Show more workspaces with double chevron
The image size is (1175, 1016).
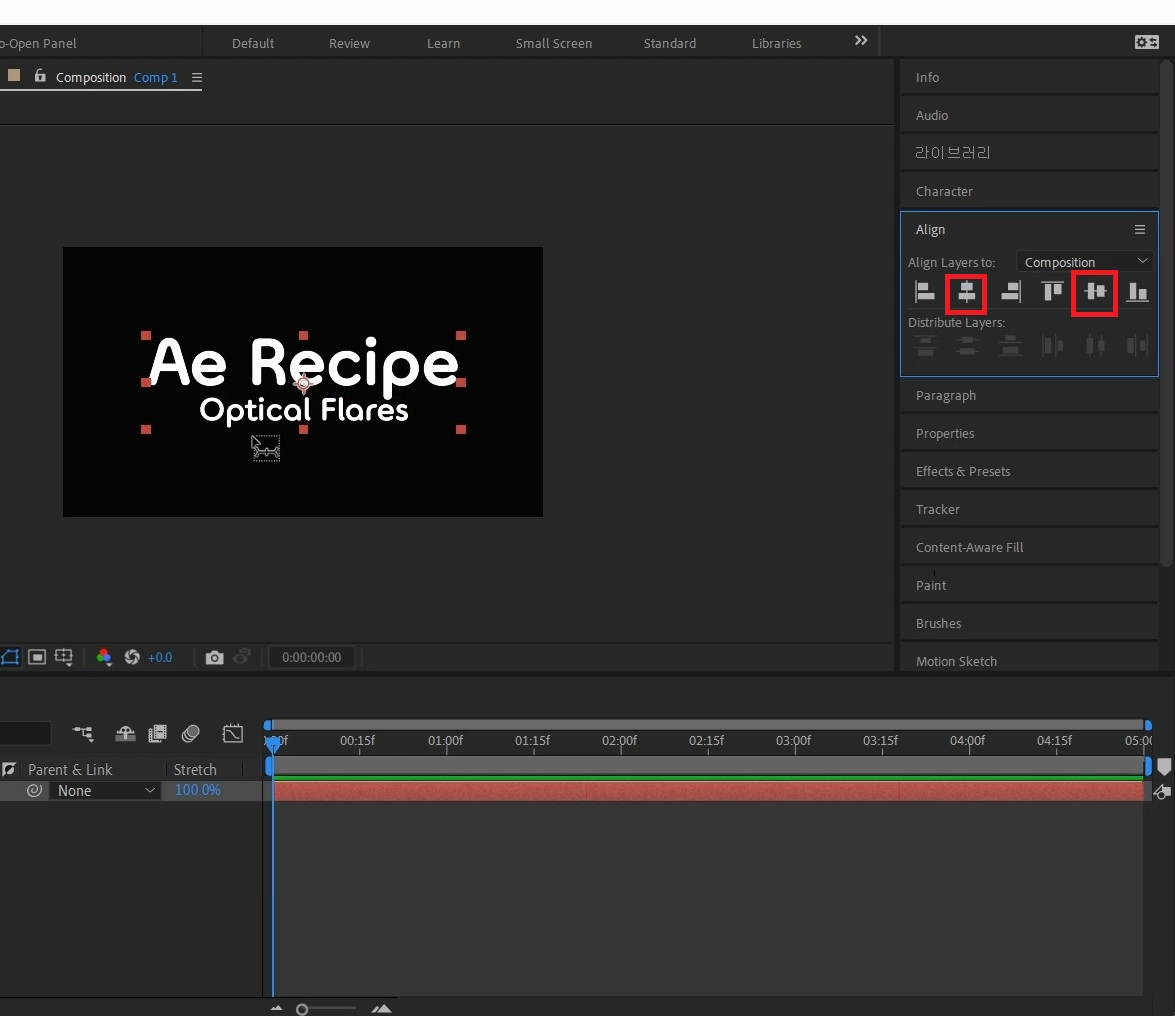click(861, 40)
